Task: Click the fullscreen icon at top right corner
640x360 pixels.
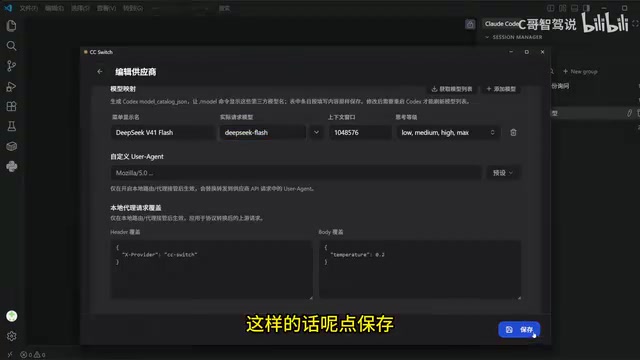Action: (636, 24)
